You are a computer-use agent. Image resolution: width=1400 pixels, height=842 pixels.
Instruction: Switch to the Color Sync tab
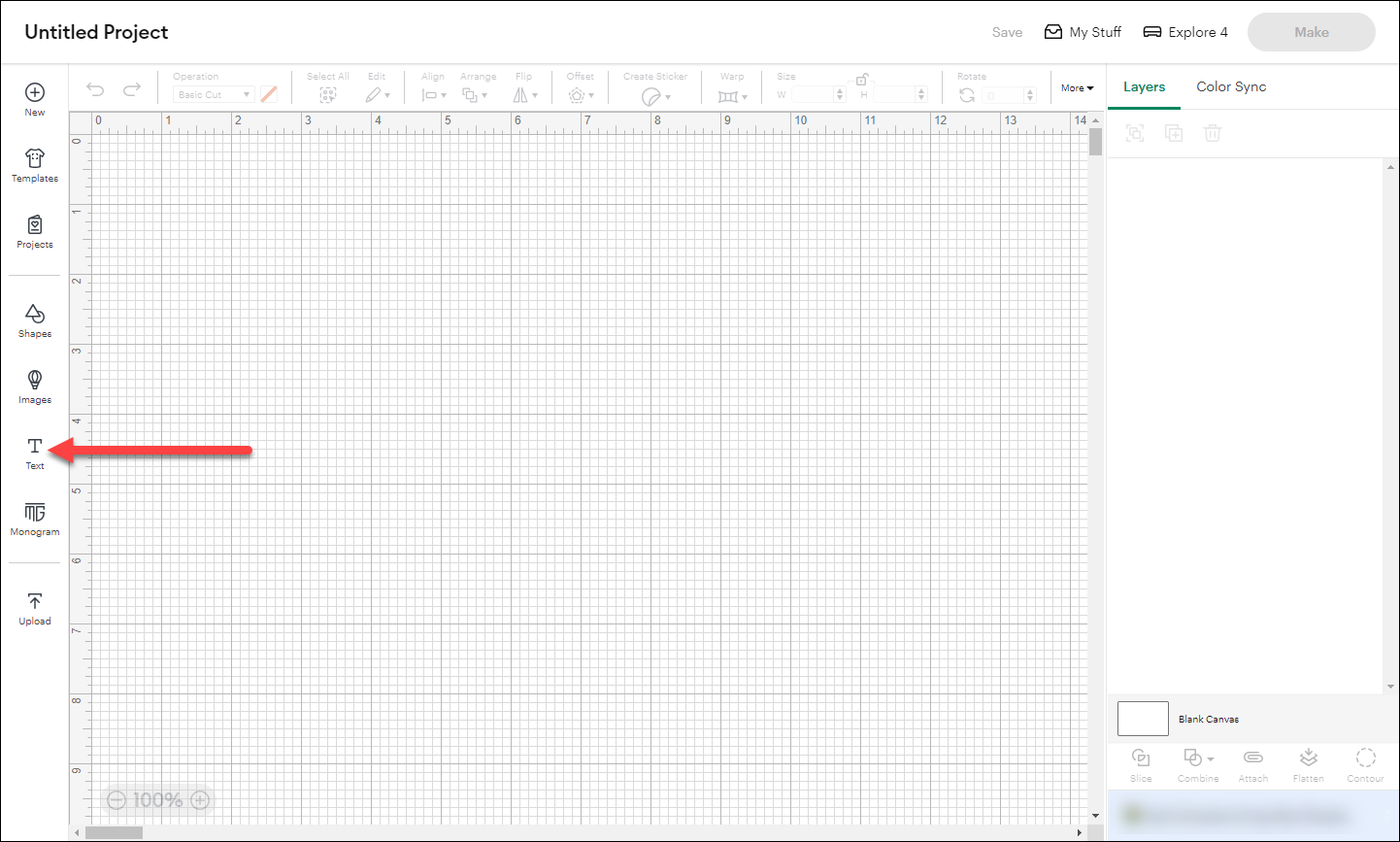tap(1231, 86)
